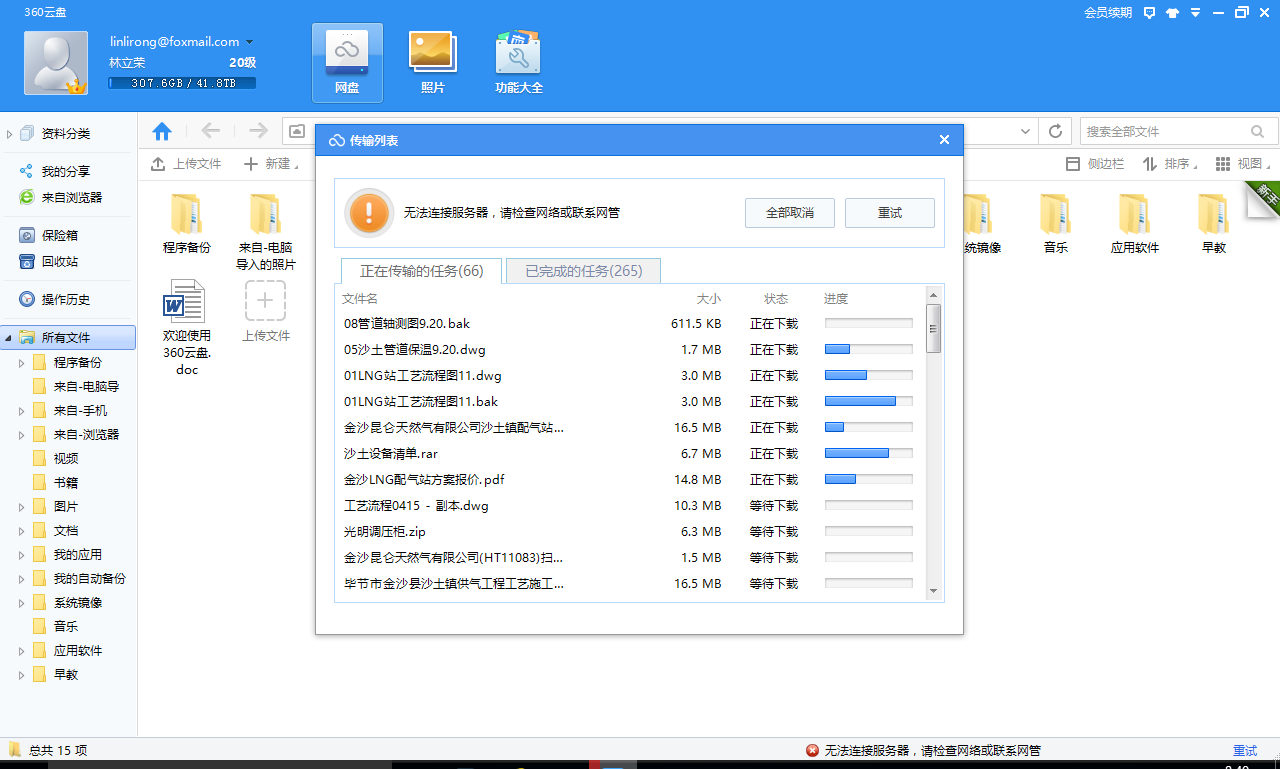Open 来自浏览器 in the sidebar
The height and width of the screenshot is (769, 1280).
(61, 197)
